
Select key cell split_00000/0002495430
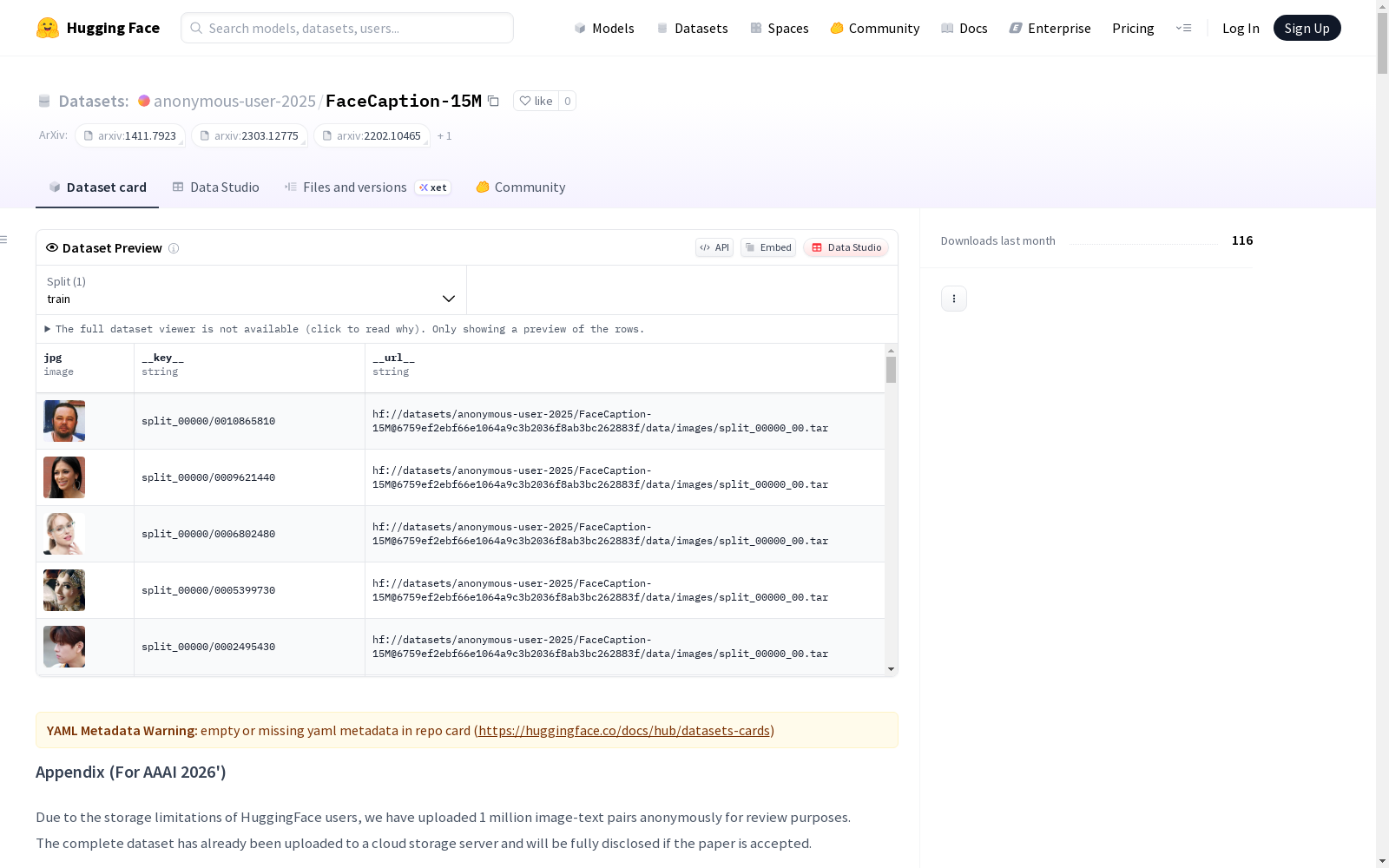point(250,647)
